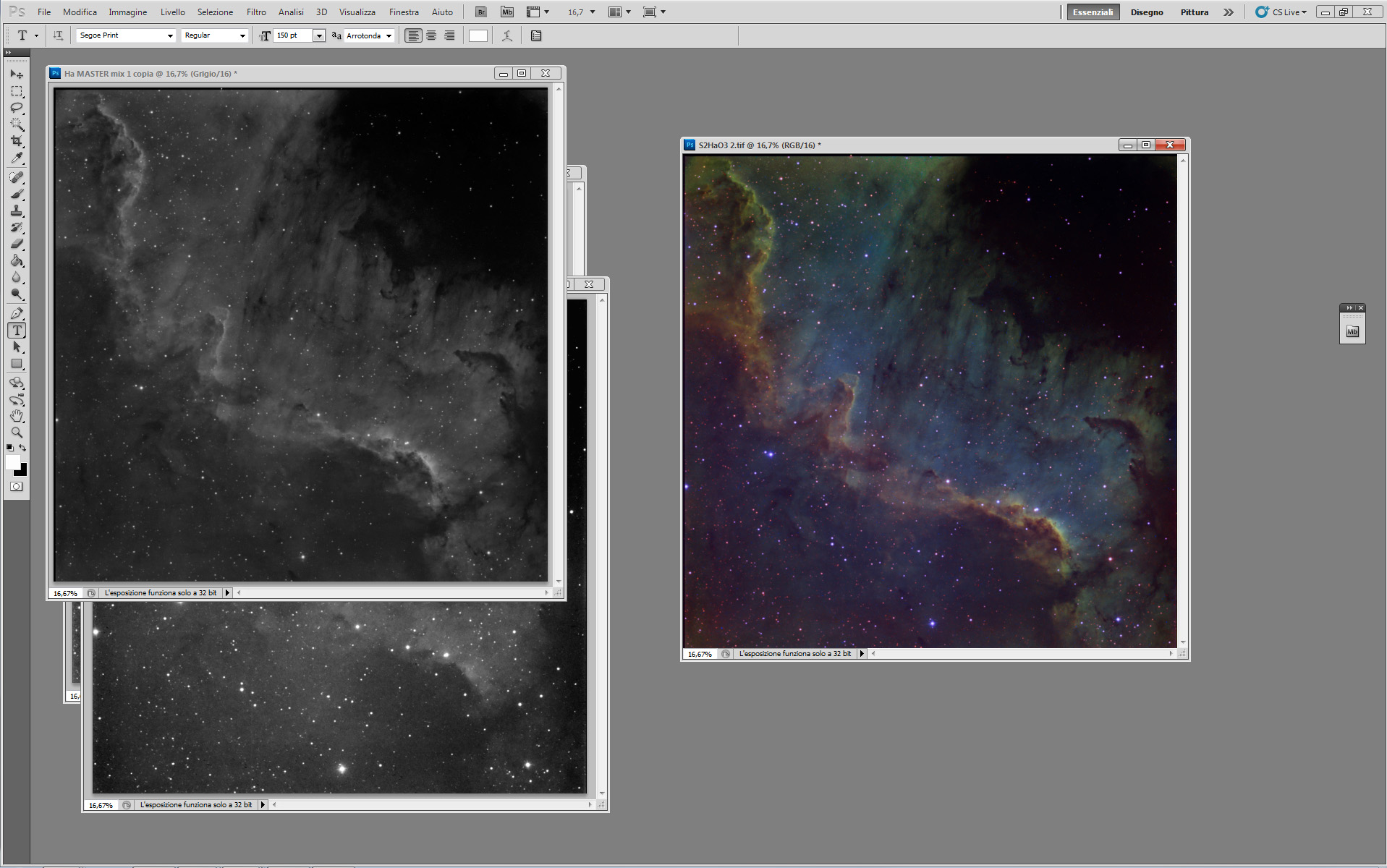The image size is (1387, 868).
Task: Open the CS Live dropdown
Action: (x=1281, y=12)
